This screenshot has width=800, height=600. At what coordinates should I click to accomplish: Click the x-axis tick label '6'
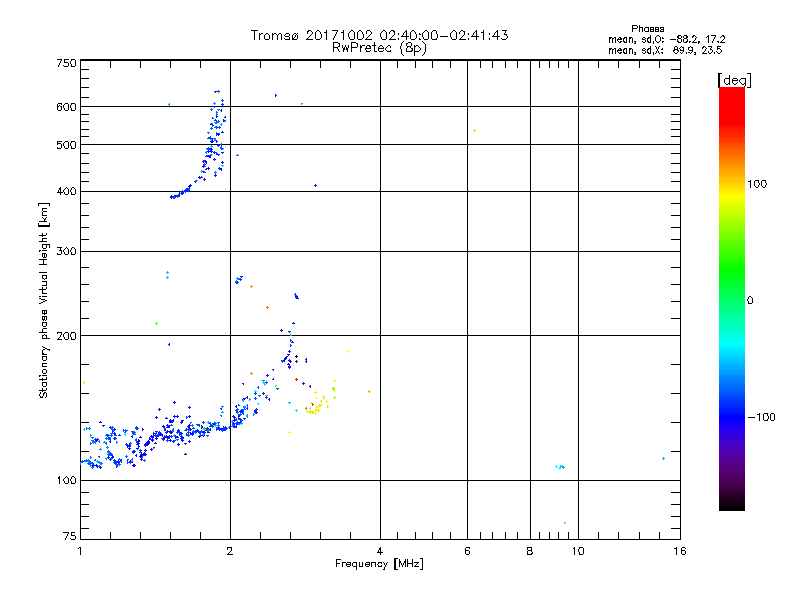tap(467, 551)
